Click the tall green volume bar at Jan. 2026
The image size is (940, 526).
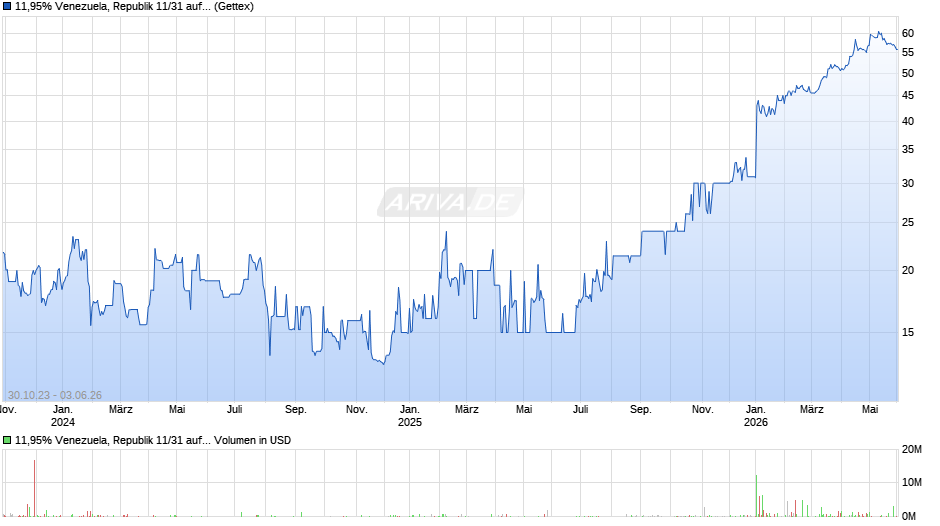pyautogui.click(x=757, y=496)
